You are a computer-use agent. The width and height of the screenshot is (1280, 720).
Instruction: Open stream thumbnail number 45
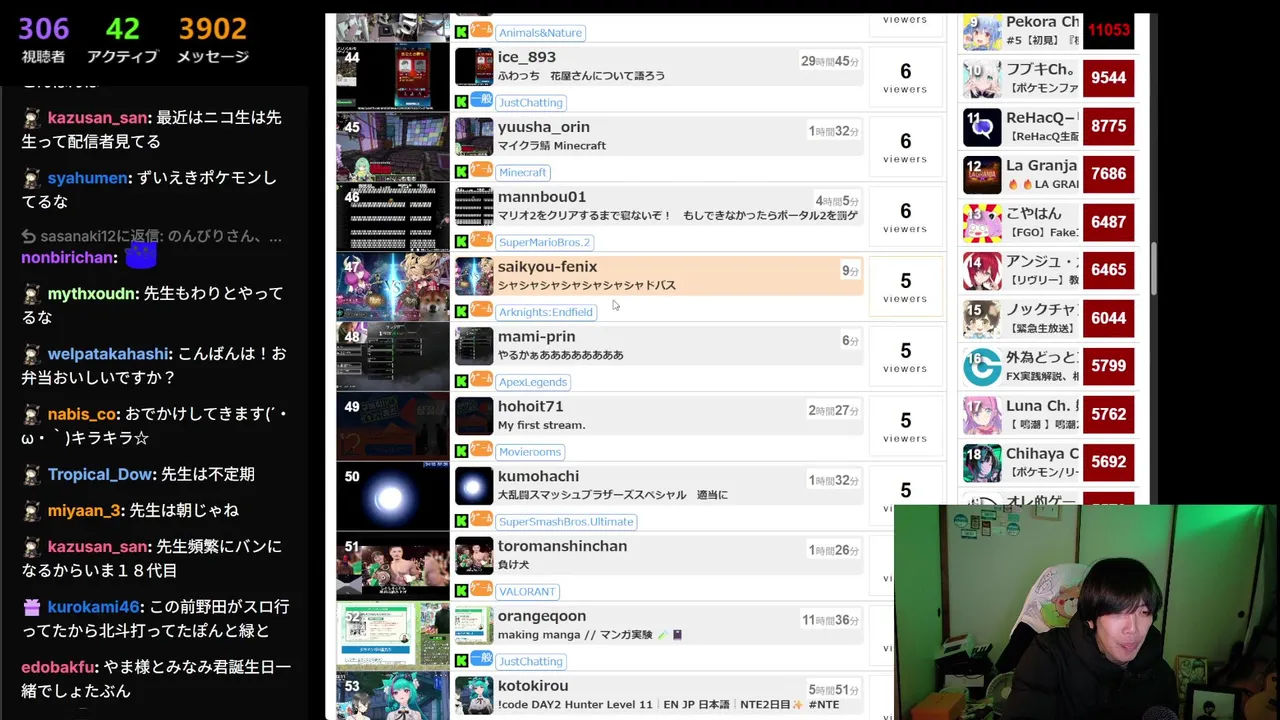(393, 147)
